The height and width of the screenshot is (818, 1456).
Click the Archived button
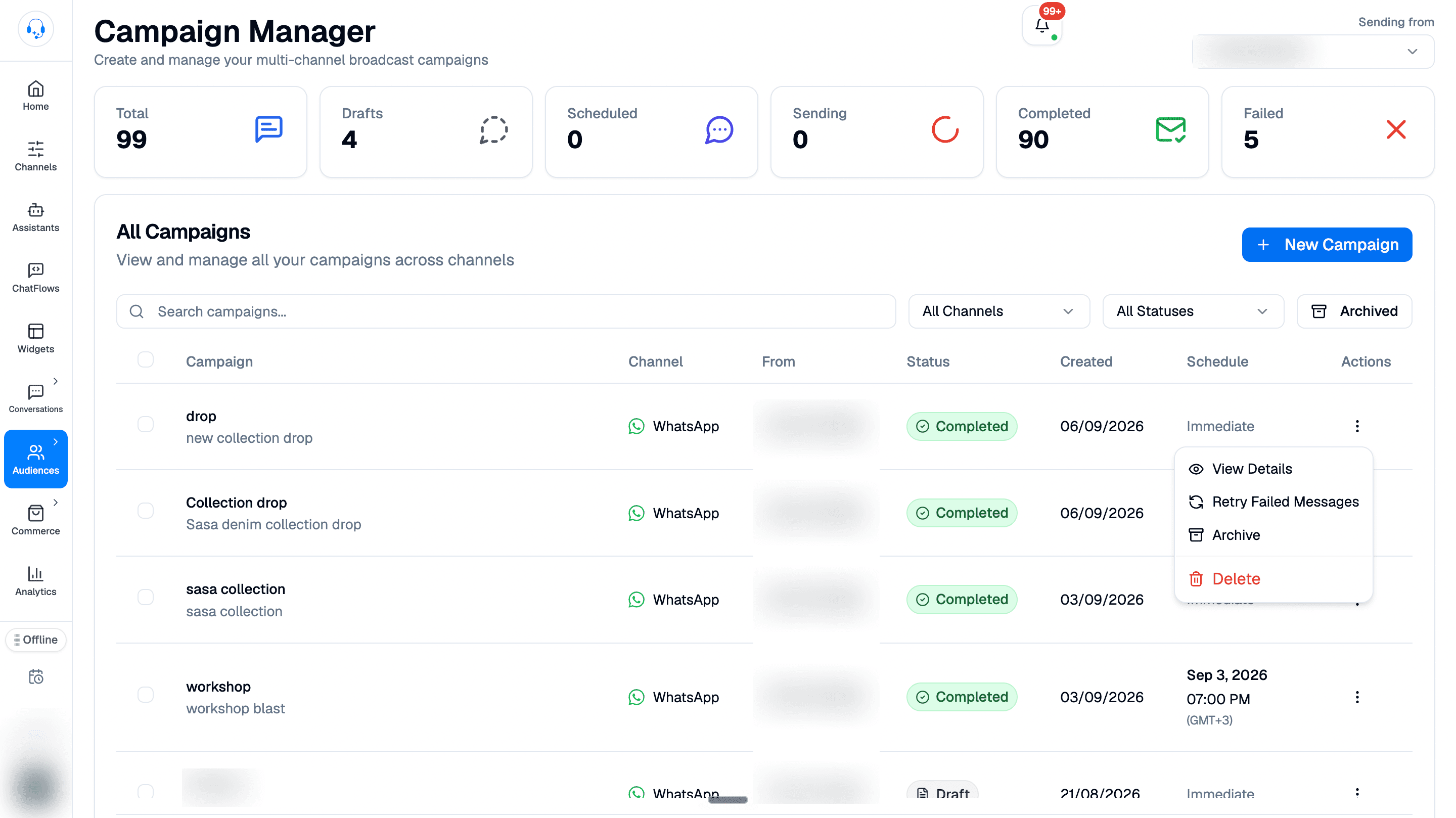pos(1354,311)
